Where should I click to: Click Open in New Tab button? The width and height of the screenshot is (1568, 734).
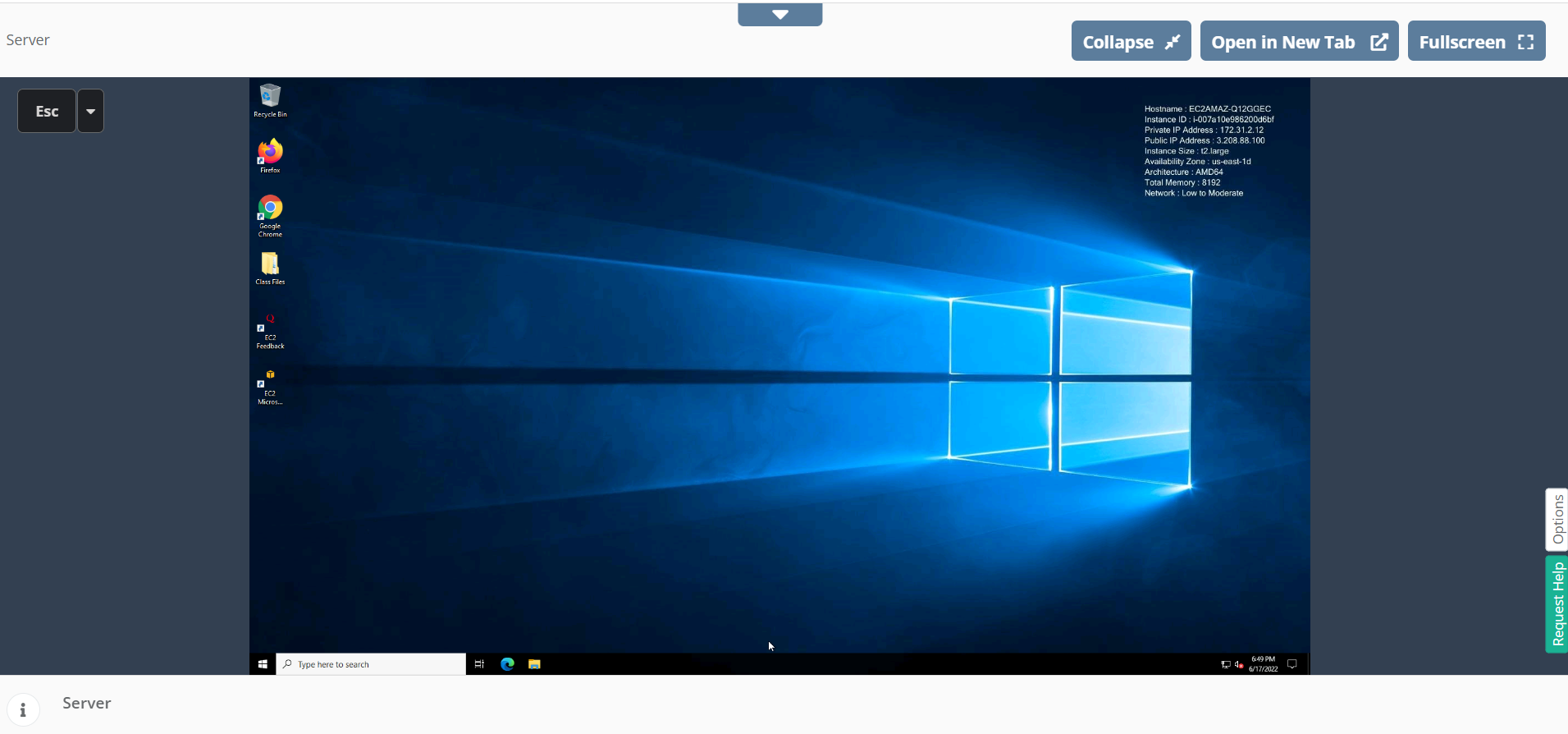1300,41
